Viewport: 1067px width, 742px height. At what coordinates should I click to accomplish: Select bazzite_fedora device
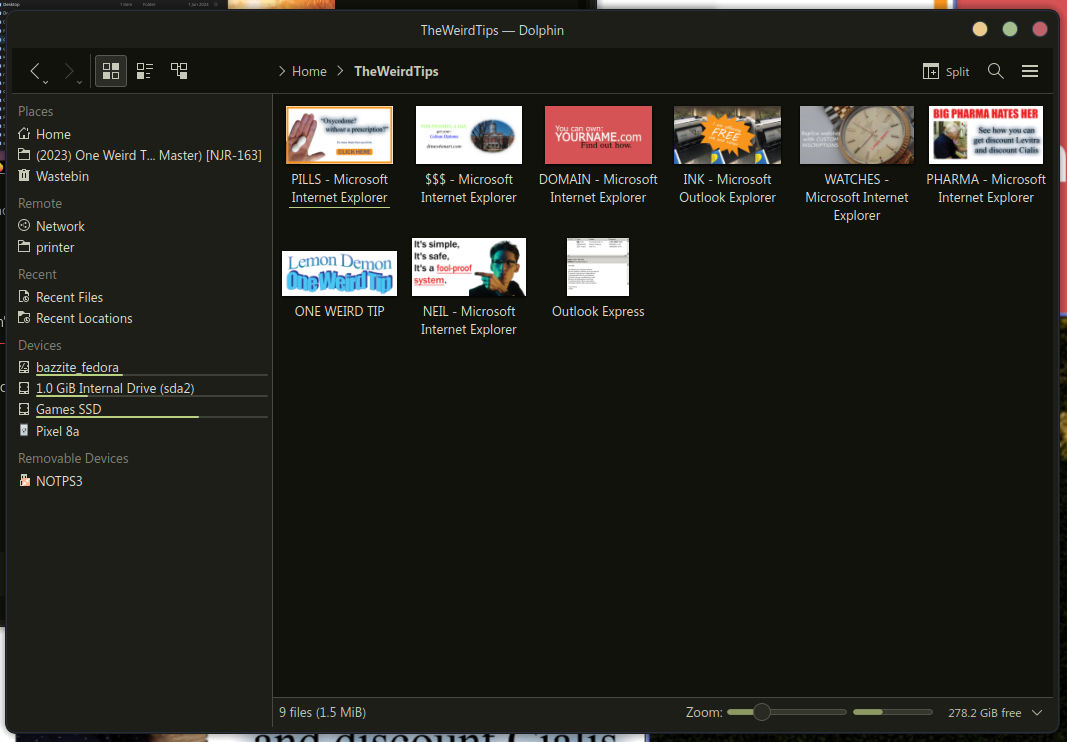click(x=142, y=368)
